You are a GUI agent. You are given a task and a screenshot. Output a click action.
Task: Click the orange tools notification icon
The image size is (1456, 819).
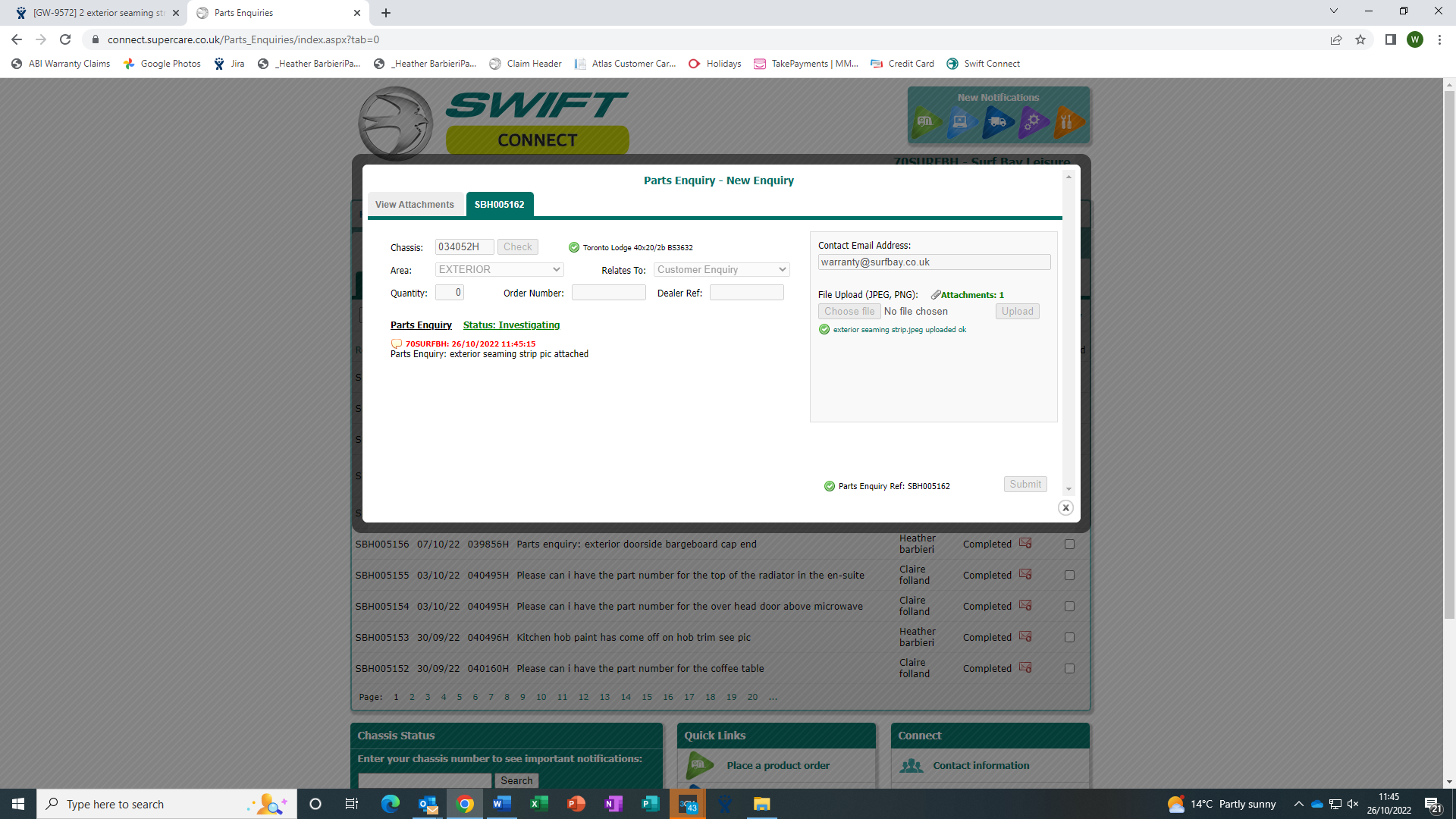click(x=1068, y=121)
